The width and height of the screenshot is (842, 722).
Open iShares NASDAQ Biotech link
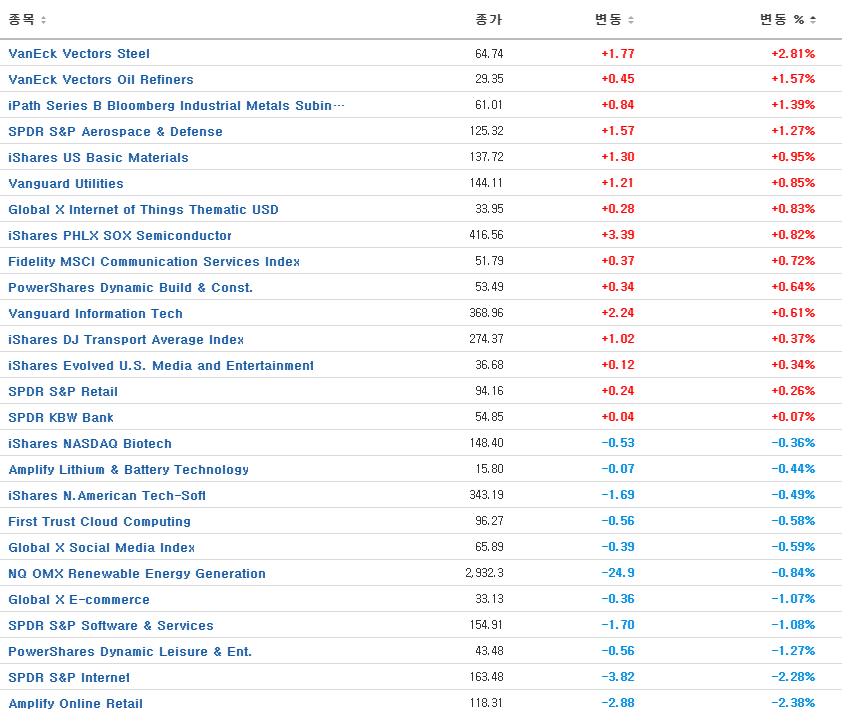pyautogui.click(x=90, y=444)
